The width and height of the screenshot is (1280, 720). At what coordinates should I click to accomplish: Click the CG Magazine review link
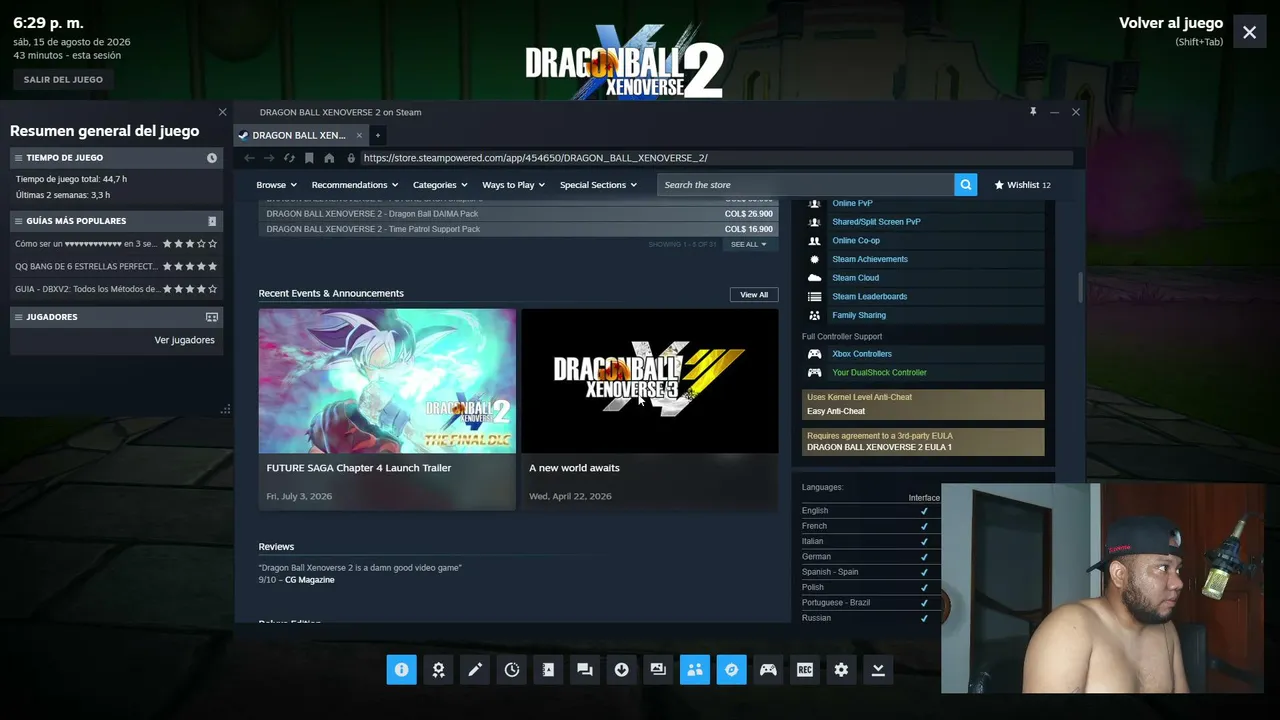pos(310,580)
